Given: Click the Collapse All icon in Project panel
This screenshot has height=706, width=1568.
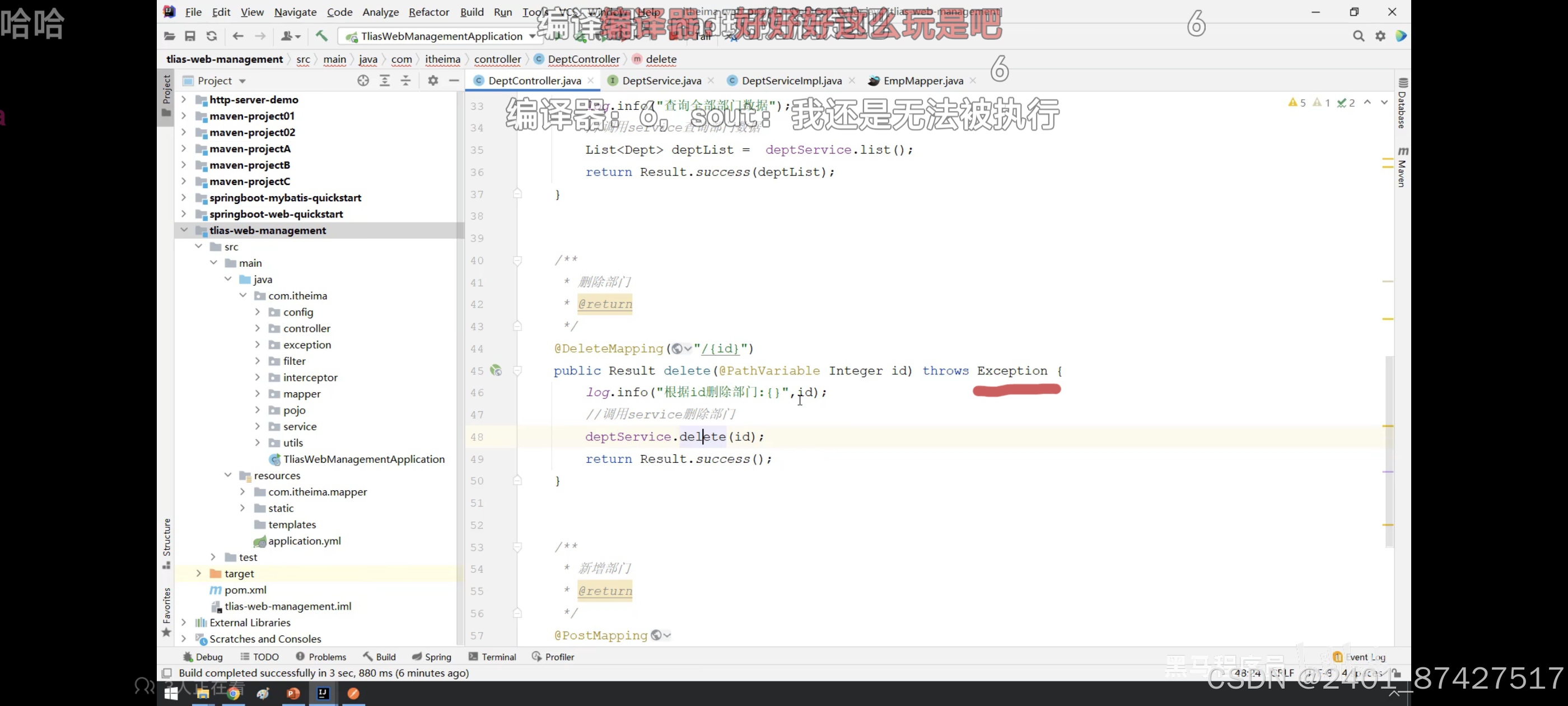Looking at the screenshot, I should pyautogui.click(x=405, y=81).
